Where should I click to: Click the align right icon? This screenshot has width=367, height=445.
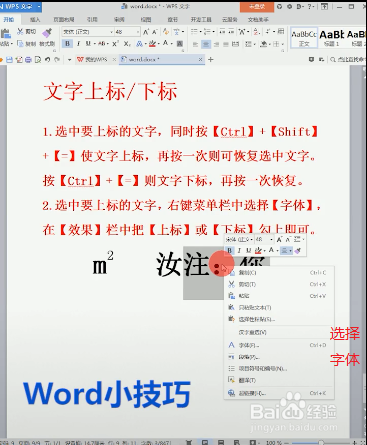[x=216, y=44]
